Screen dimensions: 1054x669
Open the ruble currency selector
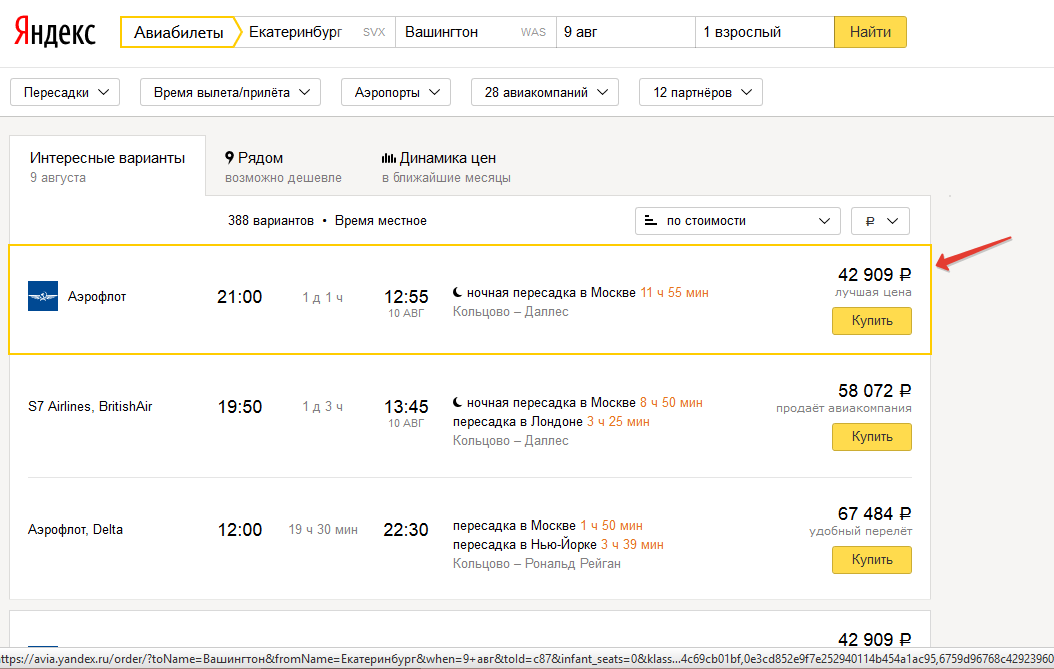coord(879,221)
